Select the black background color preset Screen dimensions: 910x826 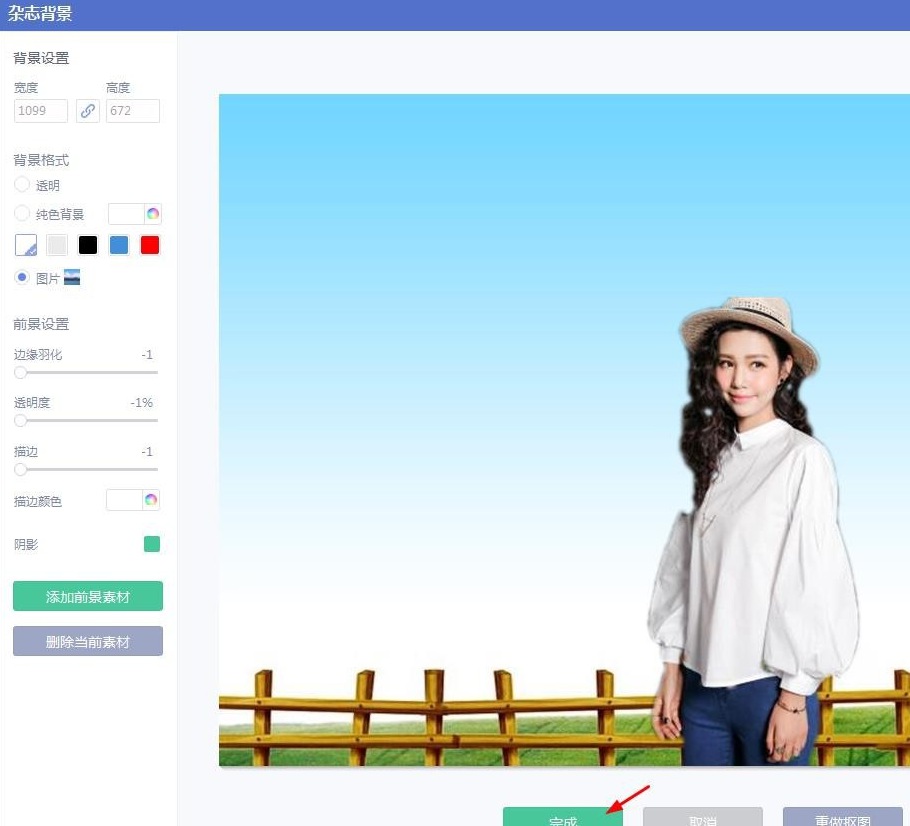87,245
